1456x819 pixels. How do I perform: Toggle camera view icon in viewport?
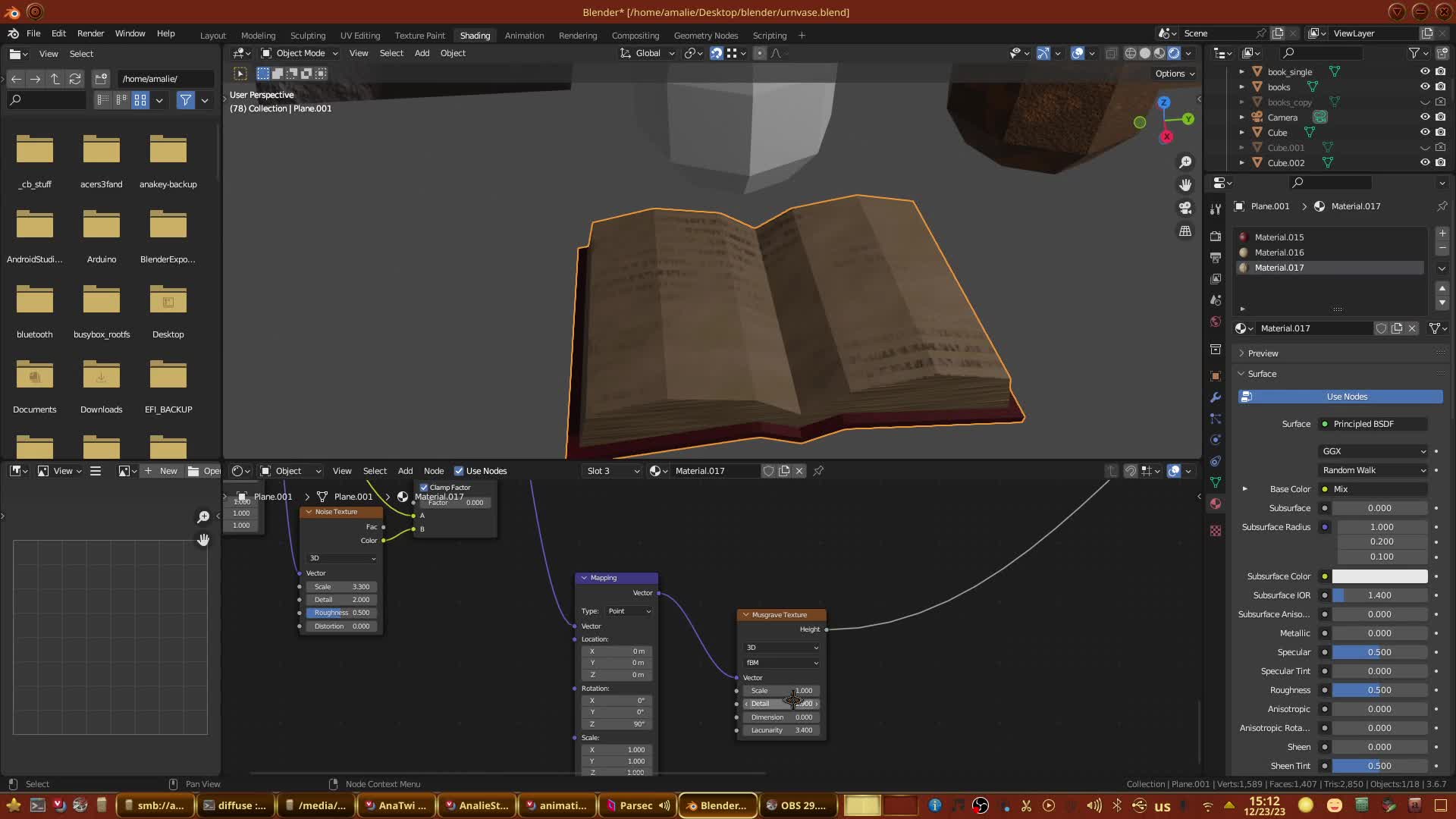pyautogui.click(x=1185, y=208)
